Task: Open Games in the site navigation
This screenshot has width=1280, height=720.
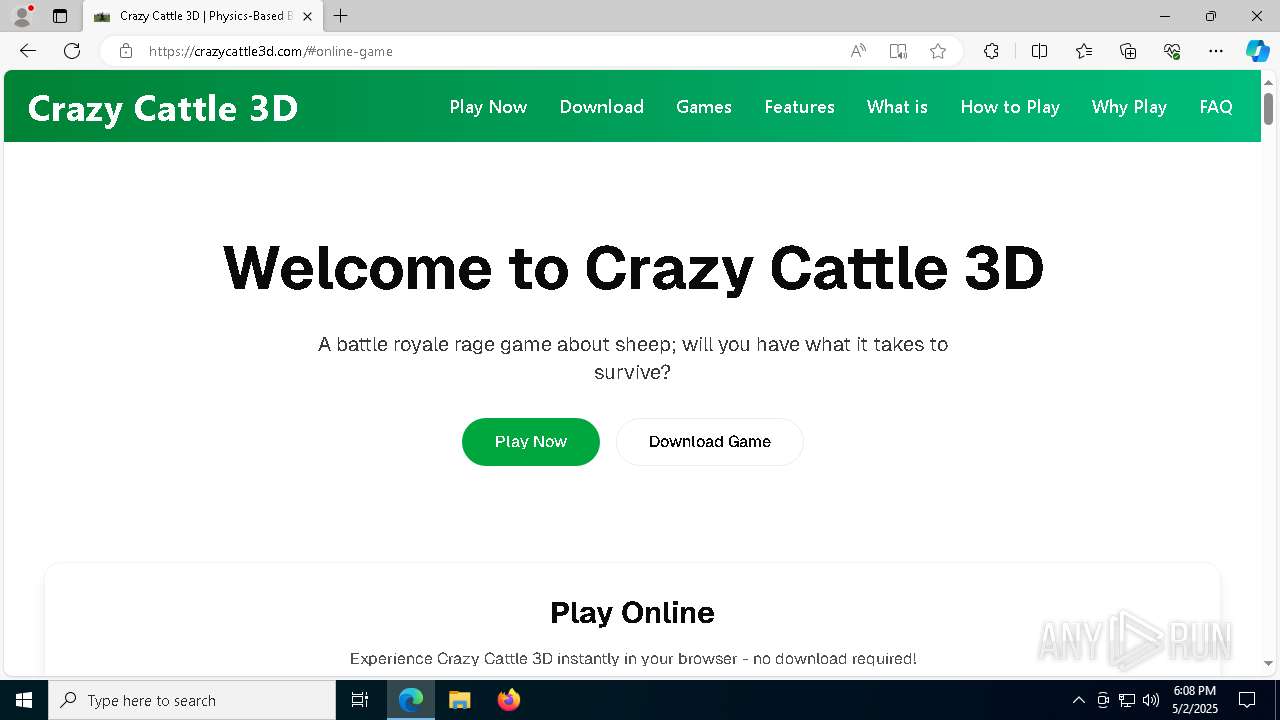Action: coord(704,107)
